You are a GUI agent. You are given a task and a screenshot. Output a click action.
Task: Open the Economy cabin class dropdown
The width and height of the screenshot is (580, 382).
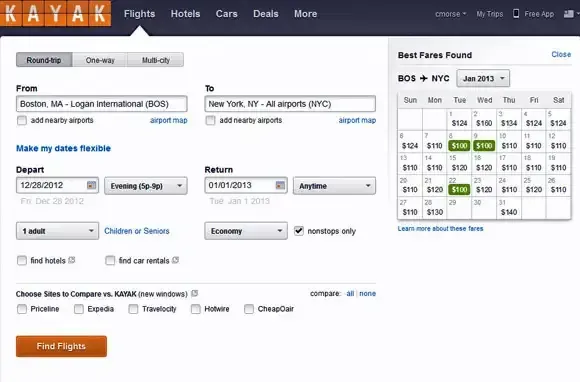(x=246, y=231)
